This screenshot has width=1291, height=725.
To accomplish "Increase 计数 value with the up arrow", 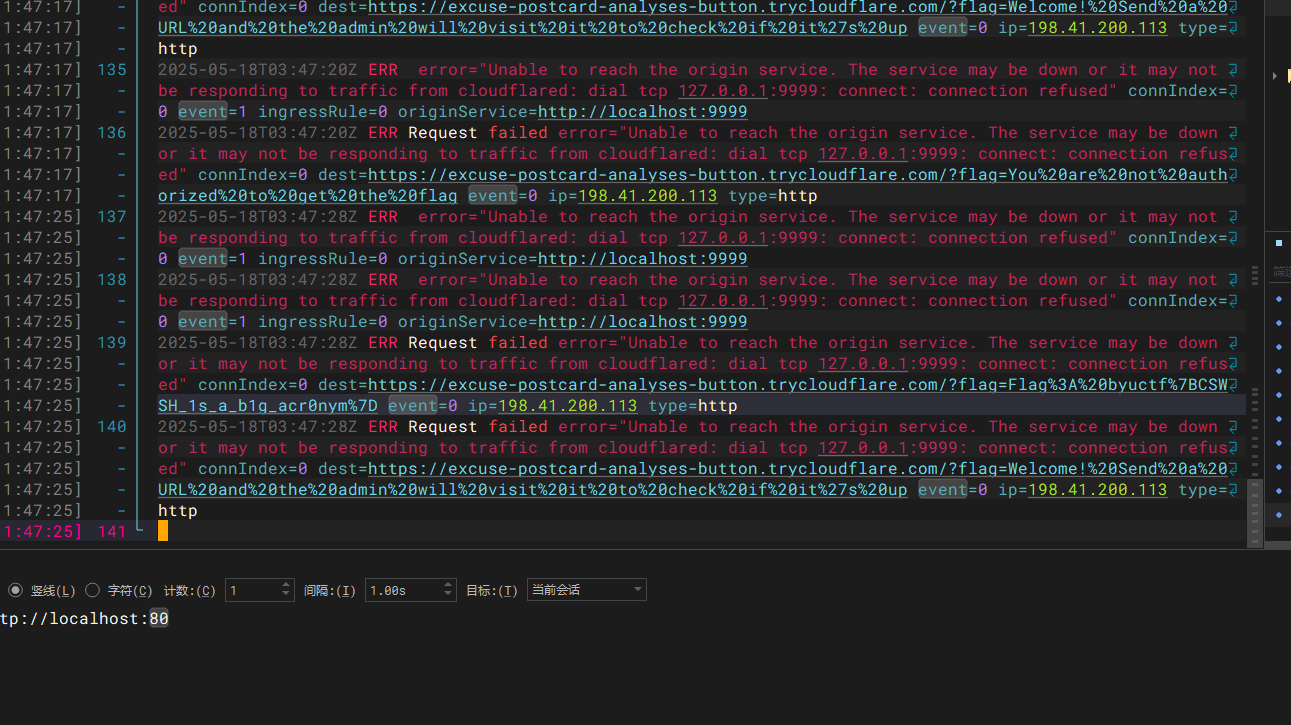I will tap(286, 585).
